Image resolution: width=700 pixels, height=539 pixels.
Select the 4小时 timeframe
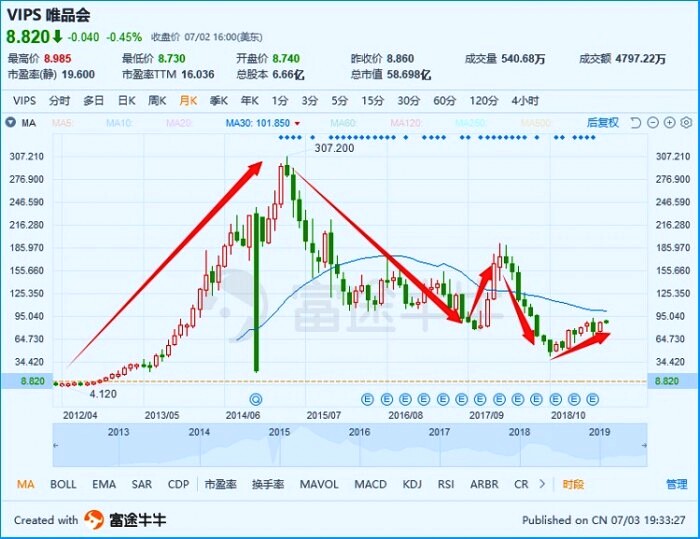[525, 100]
